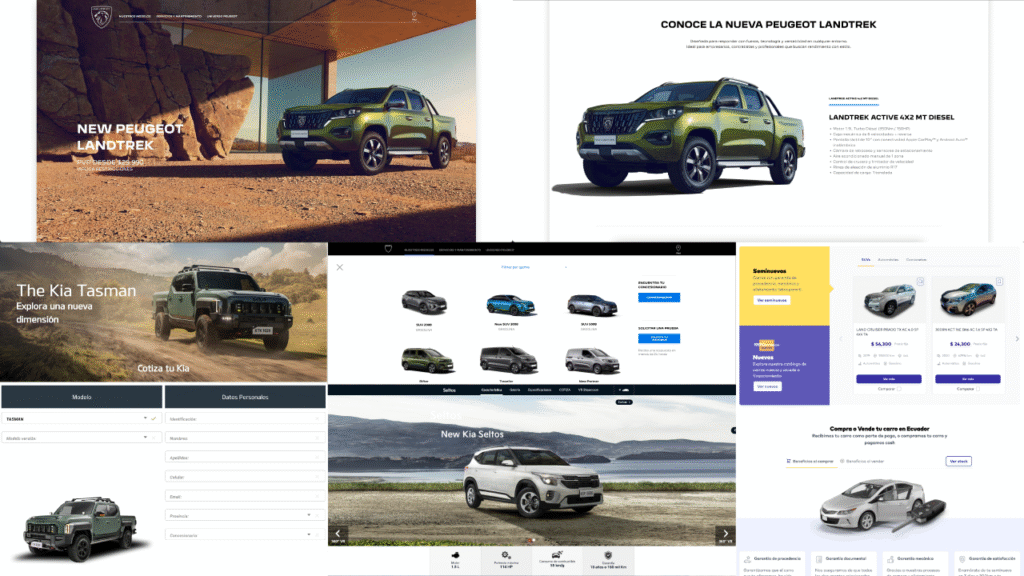Image resolution: width=1024 pixels, height=576 pixels.
Task: Close the Peugeot model selection overlay
Action: (340, 267)
